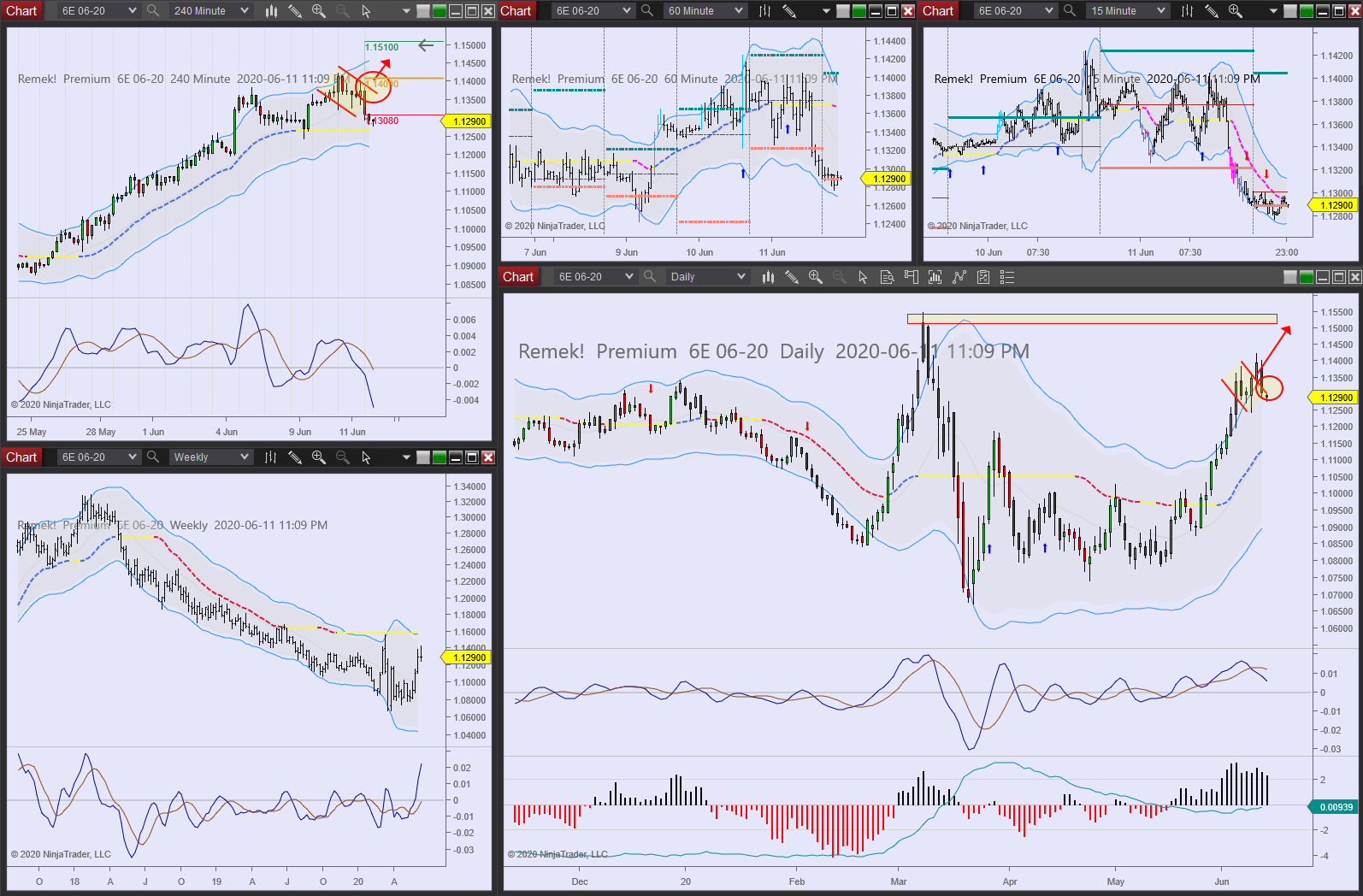Click bar type icon in Daily chart
This screenshot has height=896, width=1363.
pos(768,276)
